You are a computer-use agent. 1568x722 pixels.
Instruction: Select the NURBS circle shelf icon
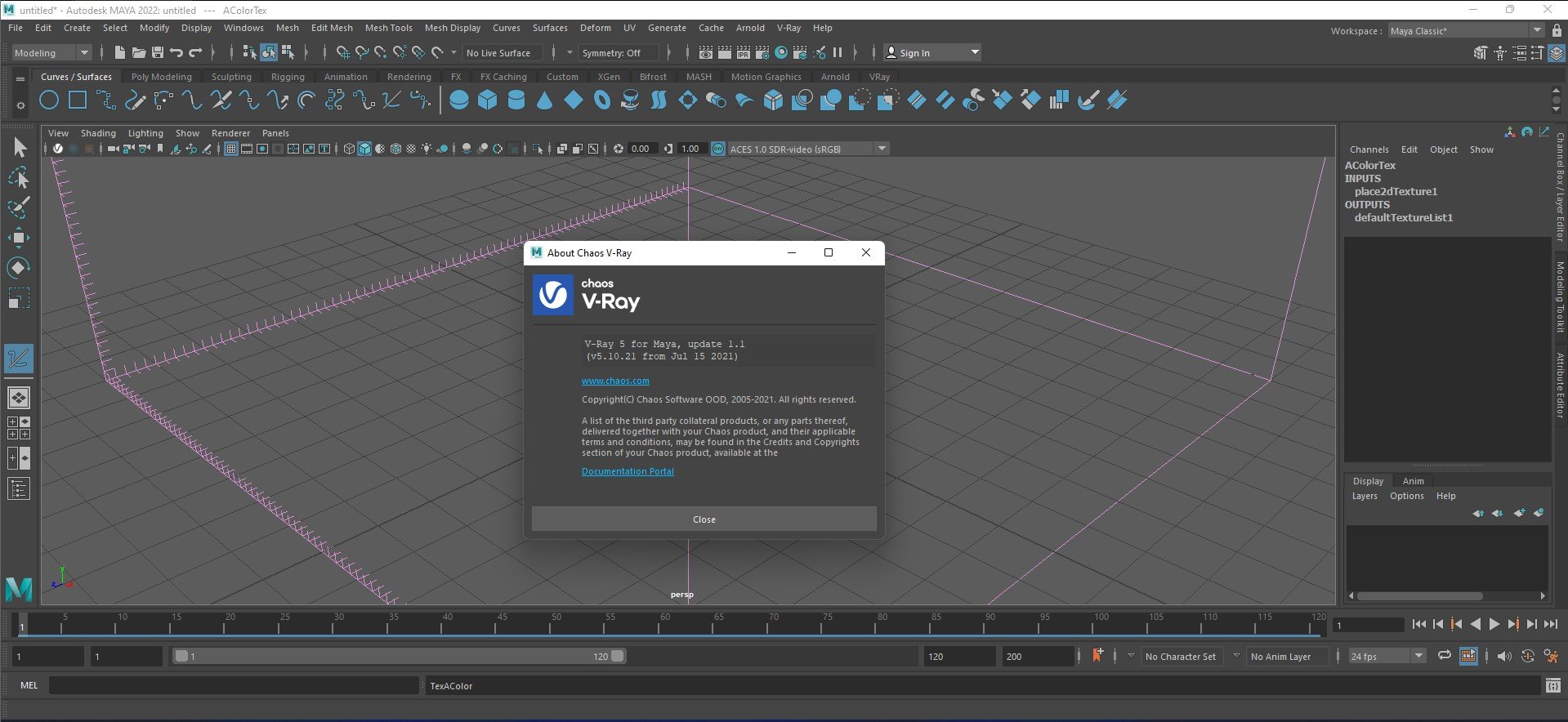pos(49,100)
